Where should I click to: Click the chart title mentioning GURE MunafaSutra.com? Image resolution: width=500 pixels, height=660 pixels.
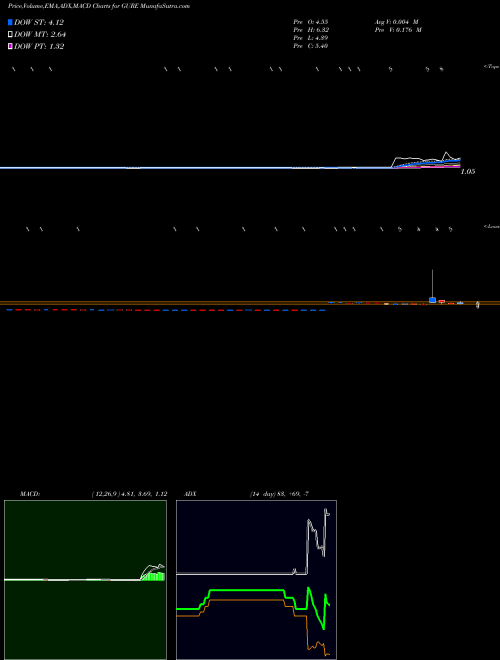pyautogui.click(x=99, y=6)
